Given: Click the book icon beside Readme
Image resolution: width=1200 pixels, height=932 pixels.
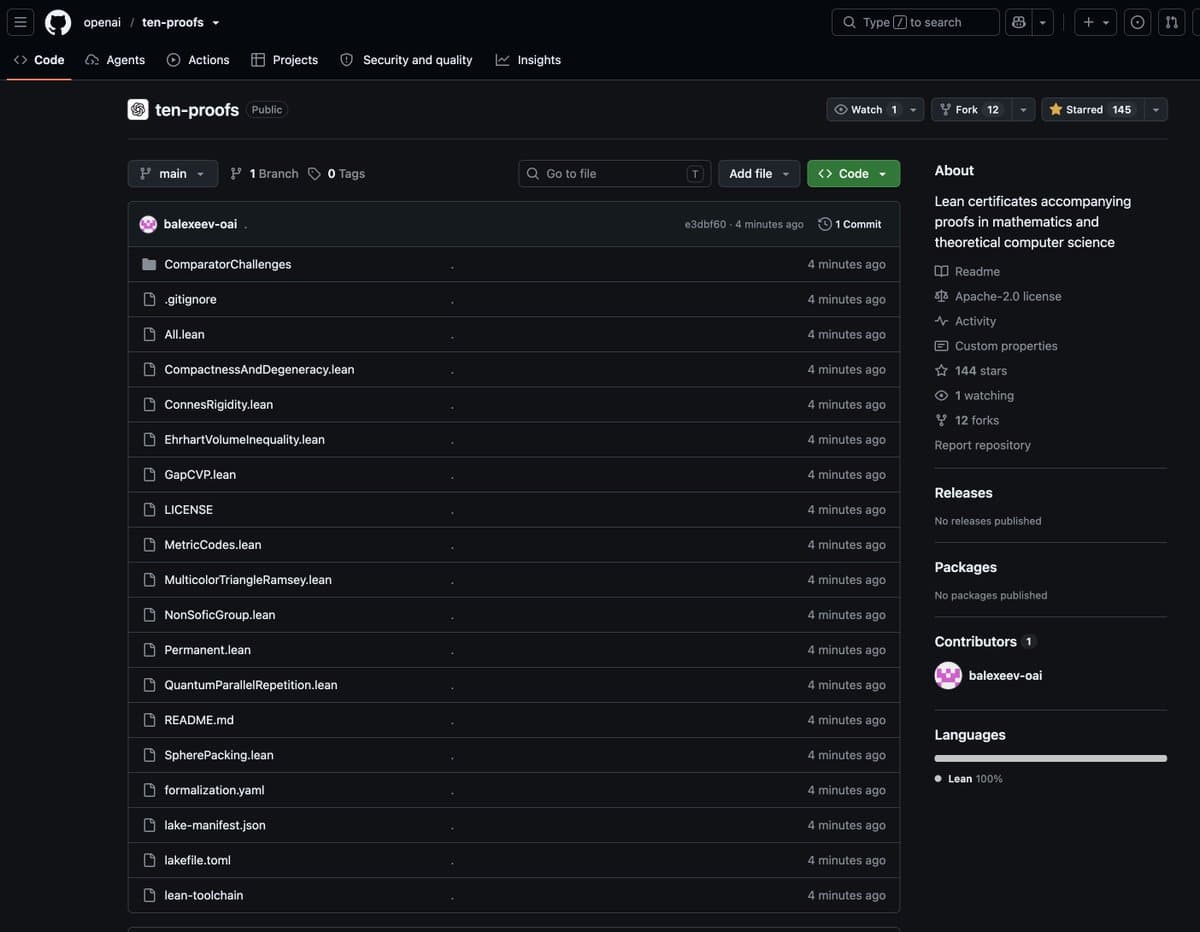Looking at the screenshot, I should 941,271.
